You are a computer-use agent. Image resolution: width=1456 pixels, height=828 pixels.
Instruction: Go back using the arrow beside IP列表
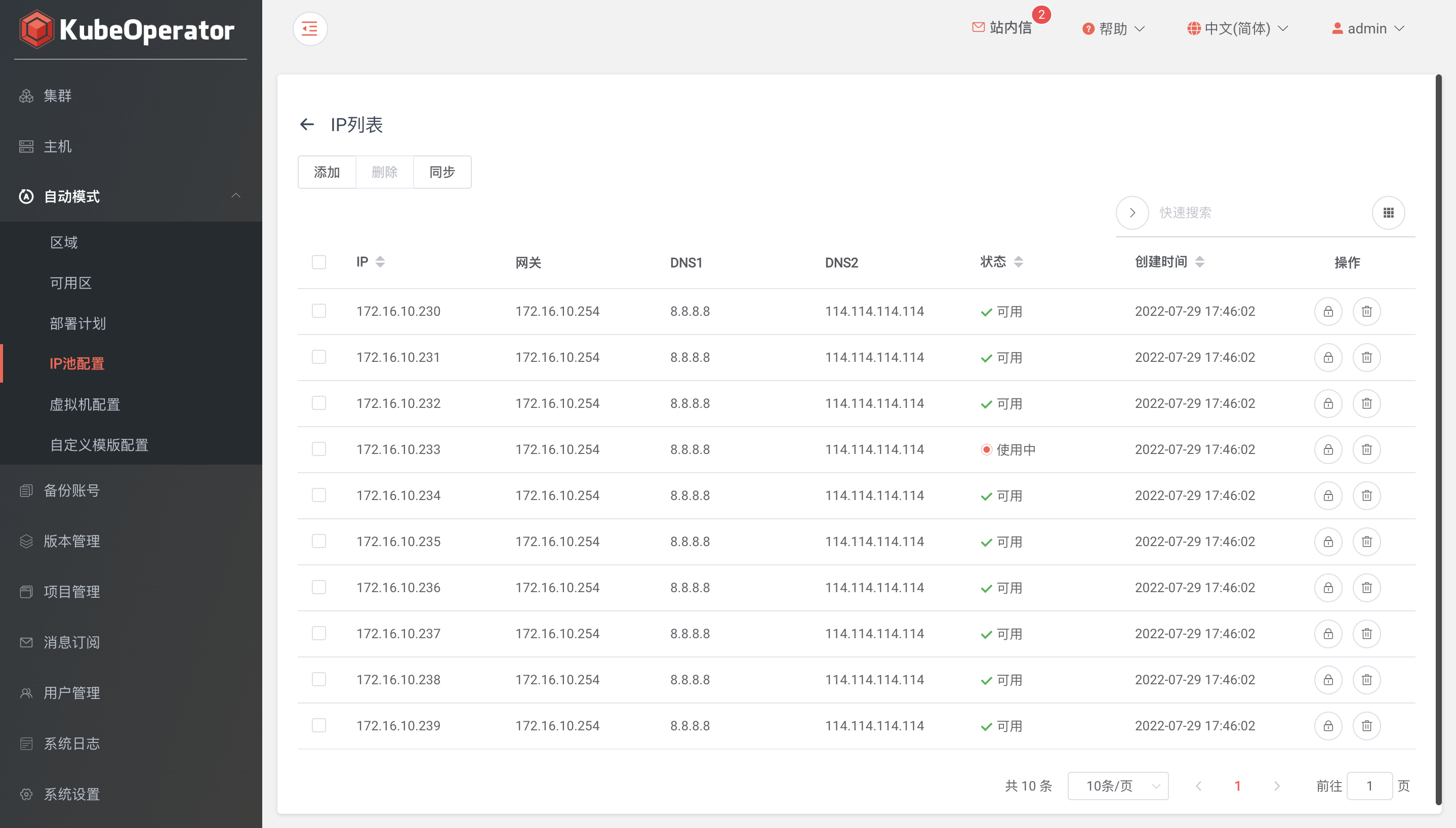tap(307, 125)
